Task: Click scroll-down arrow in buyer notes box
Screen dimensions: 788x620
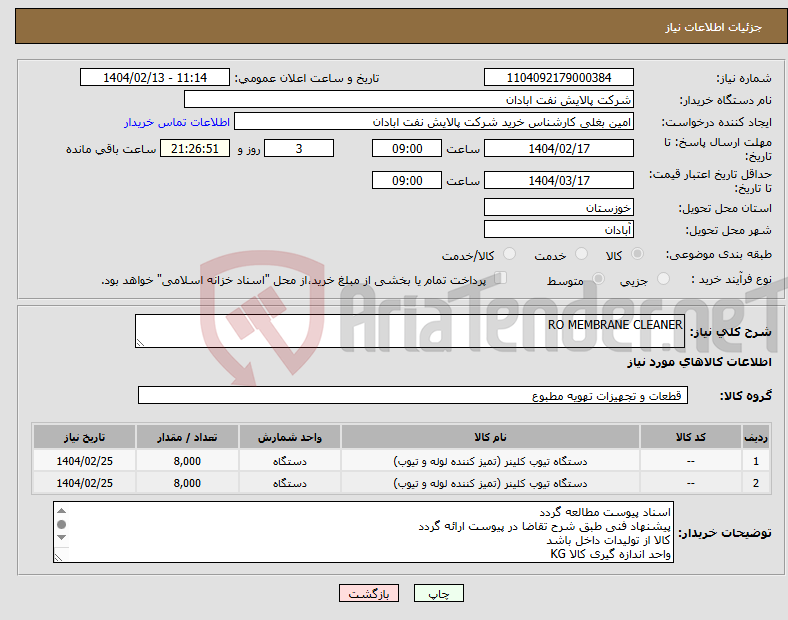Action: pyautogui.click(x=61, y=538)
